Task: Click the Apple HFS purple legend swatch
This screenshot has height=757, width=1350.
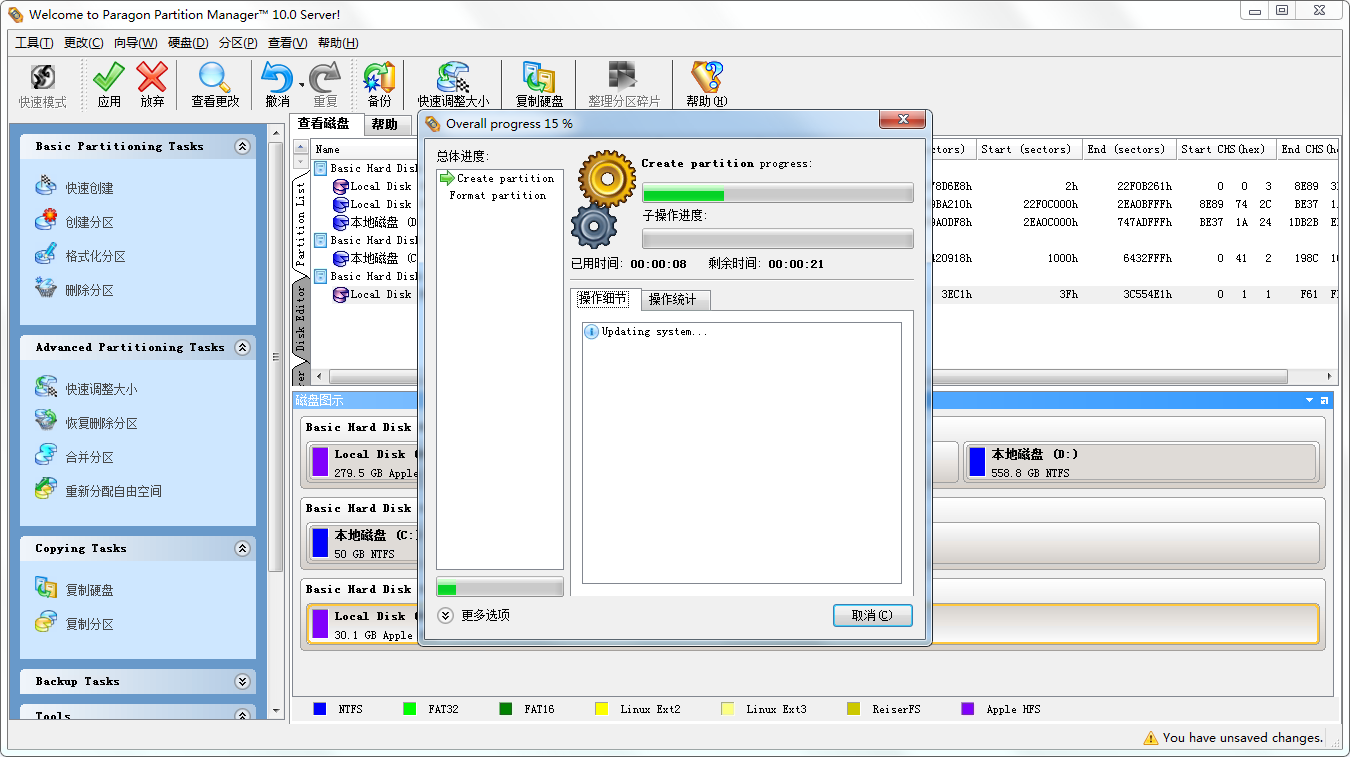Action: (967, 709)
